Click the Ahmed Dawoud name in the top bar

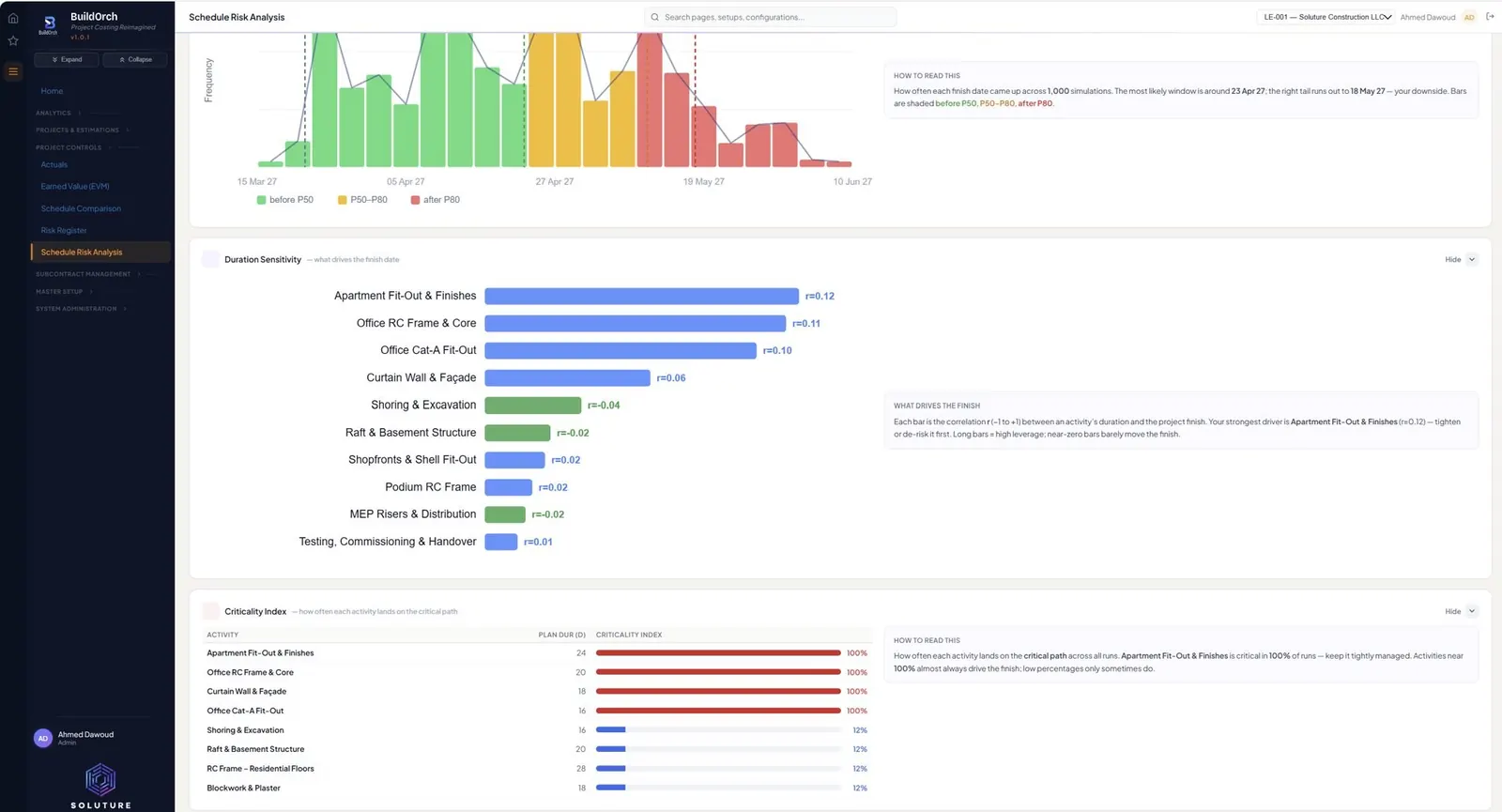click(1428, 17)
